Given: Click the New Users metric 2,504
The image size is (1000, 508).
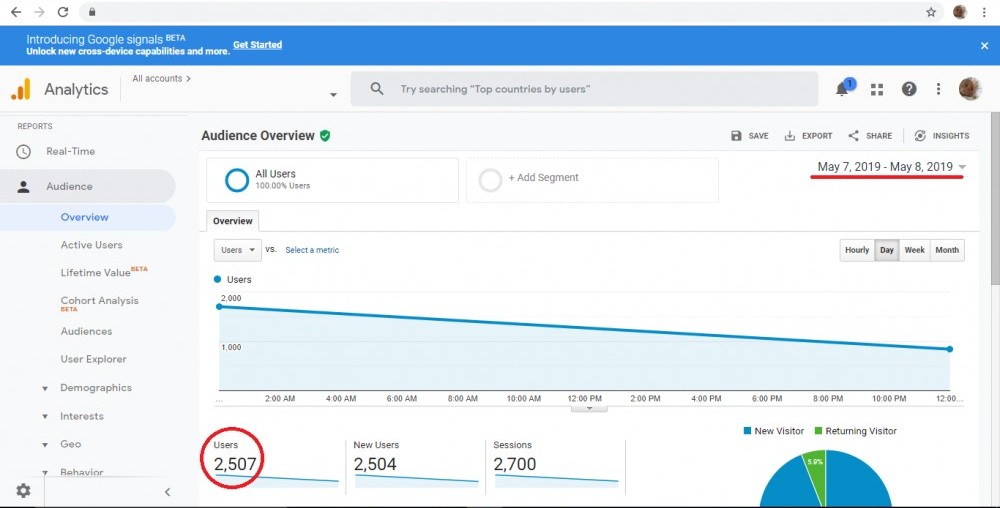Looking at the screenshot, I should (x=375, y=464).
